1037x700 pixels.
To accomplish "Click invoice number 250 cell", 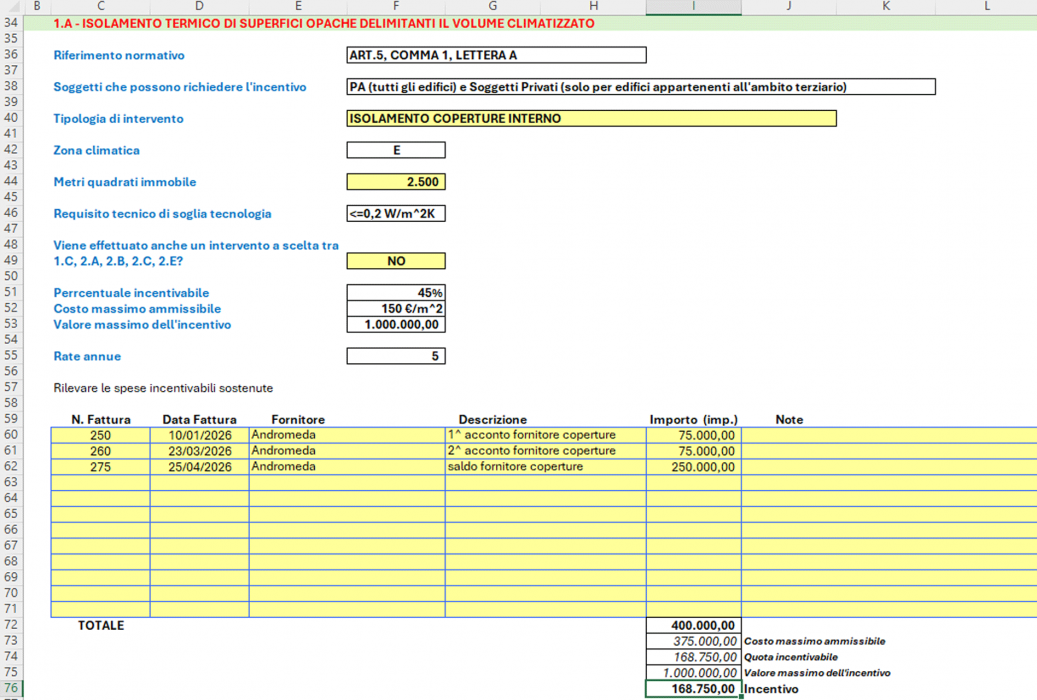I will tap(100, 436).
